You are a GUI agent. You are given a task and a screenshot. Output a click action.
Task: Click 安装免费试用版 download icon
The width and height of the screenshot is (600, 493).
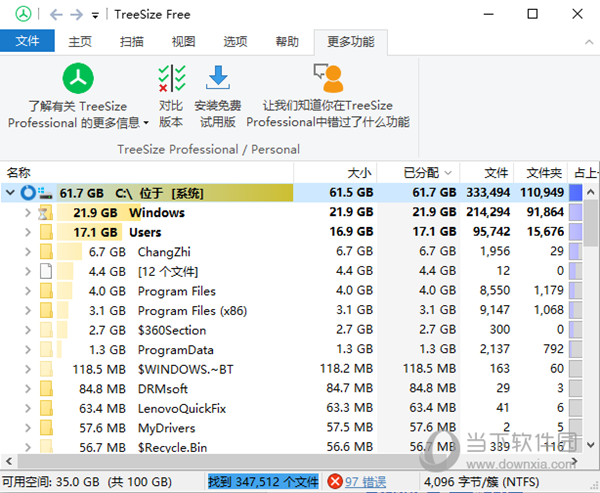[x=218, y=78]
